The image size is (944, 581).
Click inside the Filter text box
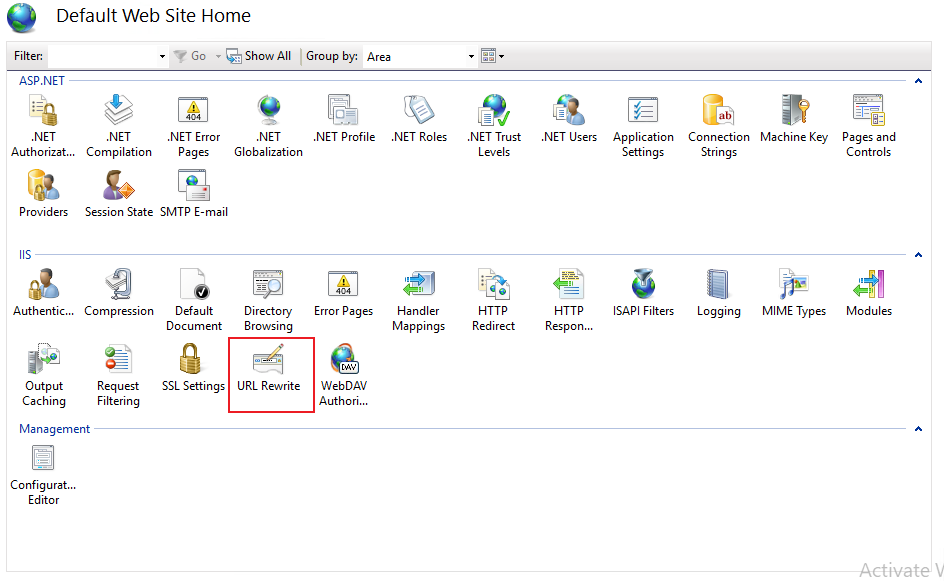pyautogui.click(x=102, y=56)
